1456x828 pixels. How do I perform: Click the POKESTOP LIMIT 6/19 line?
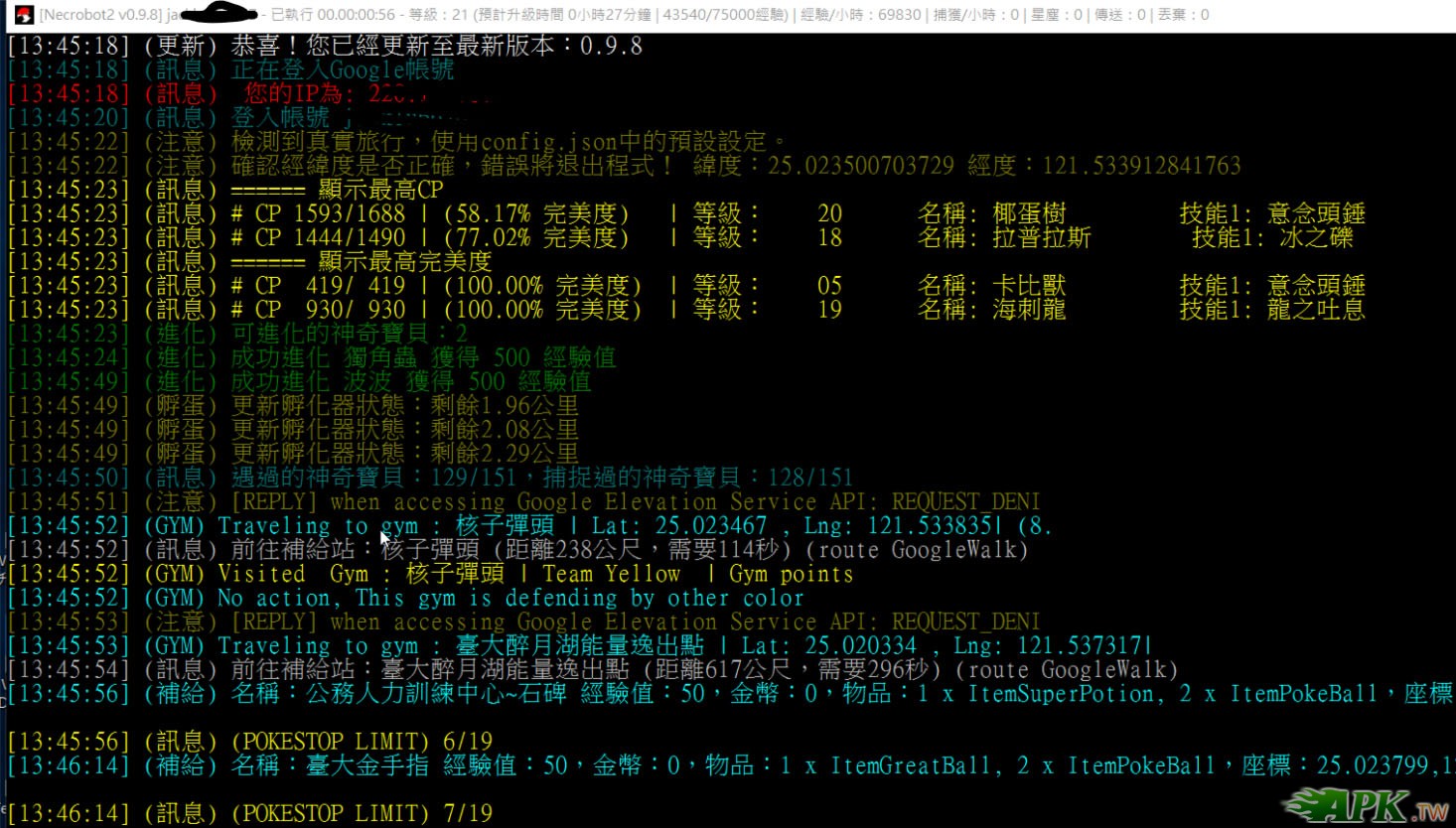pyautogui.click(x=249, y=741)
